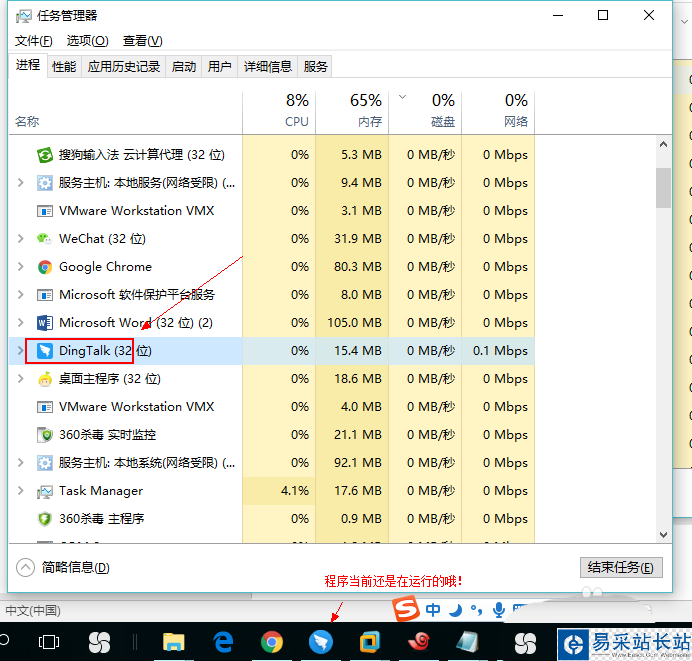Open the 查看(V) menu

pyautogui.click(x=143, y=41)
